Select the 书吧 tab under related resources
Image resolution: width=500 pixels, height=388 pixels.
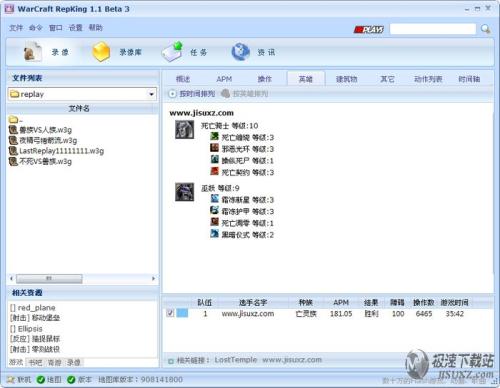35,362
